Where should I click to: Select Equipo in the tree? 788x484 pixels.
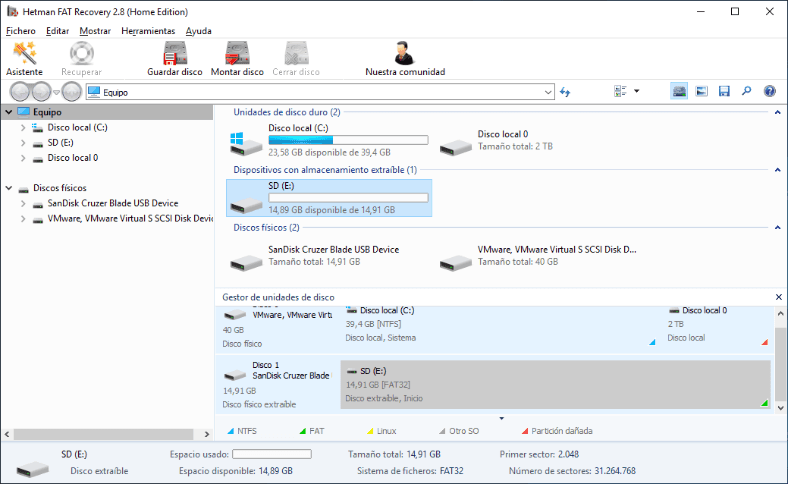(x=47, y=112)
